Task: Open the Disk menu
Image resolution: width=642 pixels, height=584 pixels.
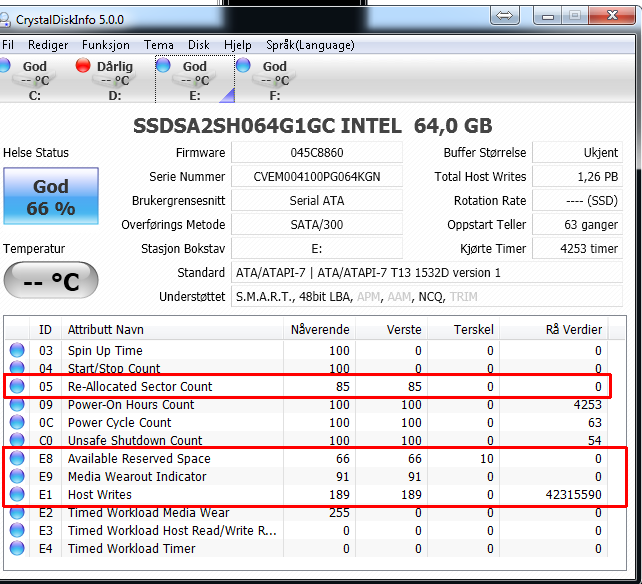Action: (199, 45)
